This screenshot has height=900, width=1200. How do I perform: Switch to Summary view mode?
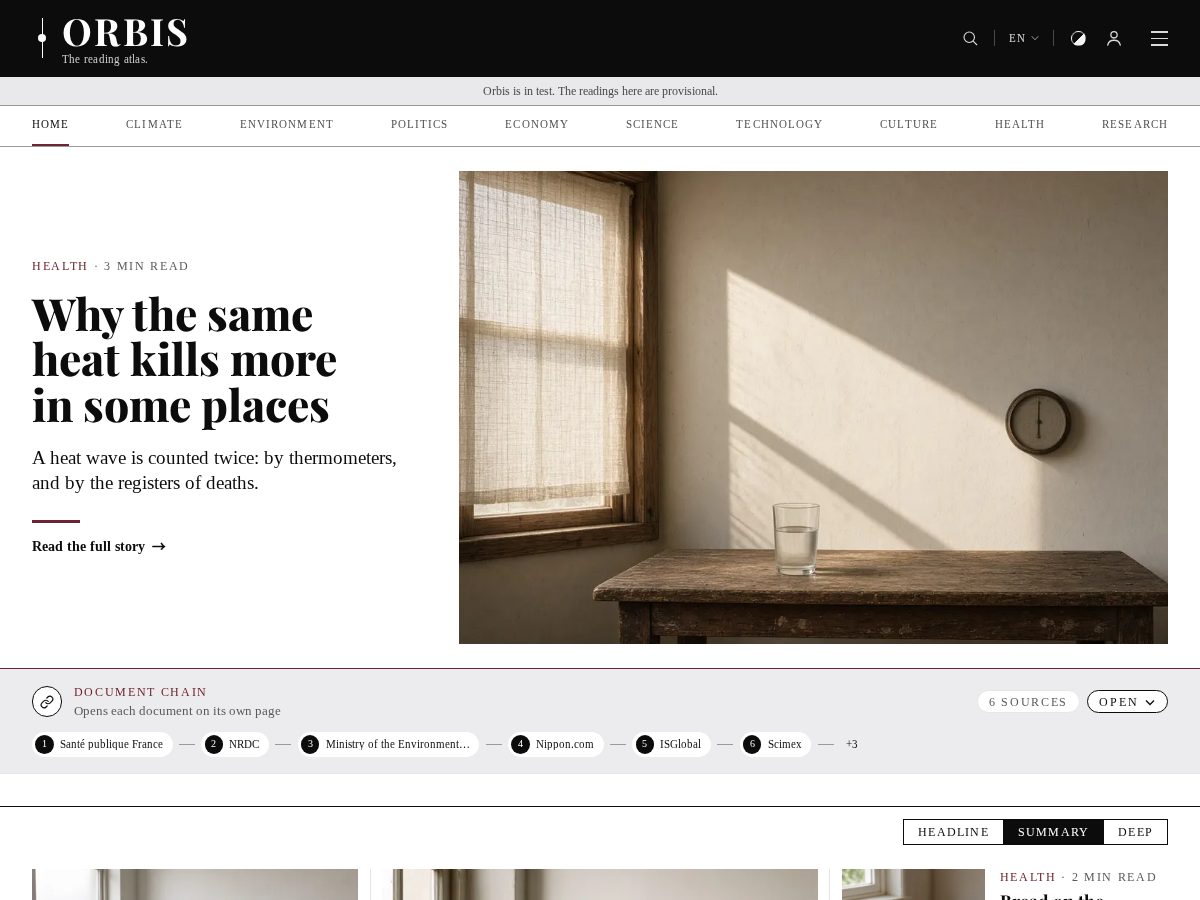(x=1053, y=832)
